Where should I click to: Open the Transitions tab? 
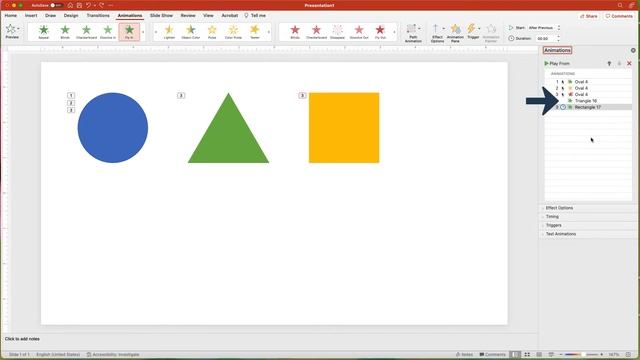point(98,16)
